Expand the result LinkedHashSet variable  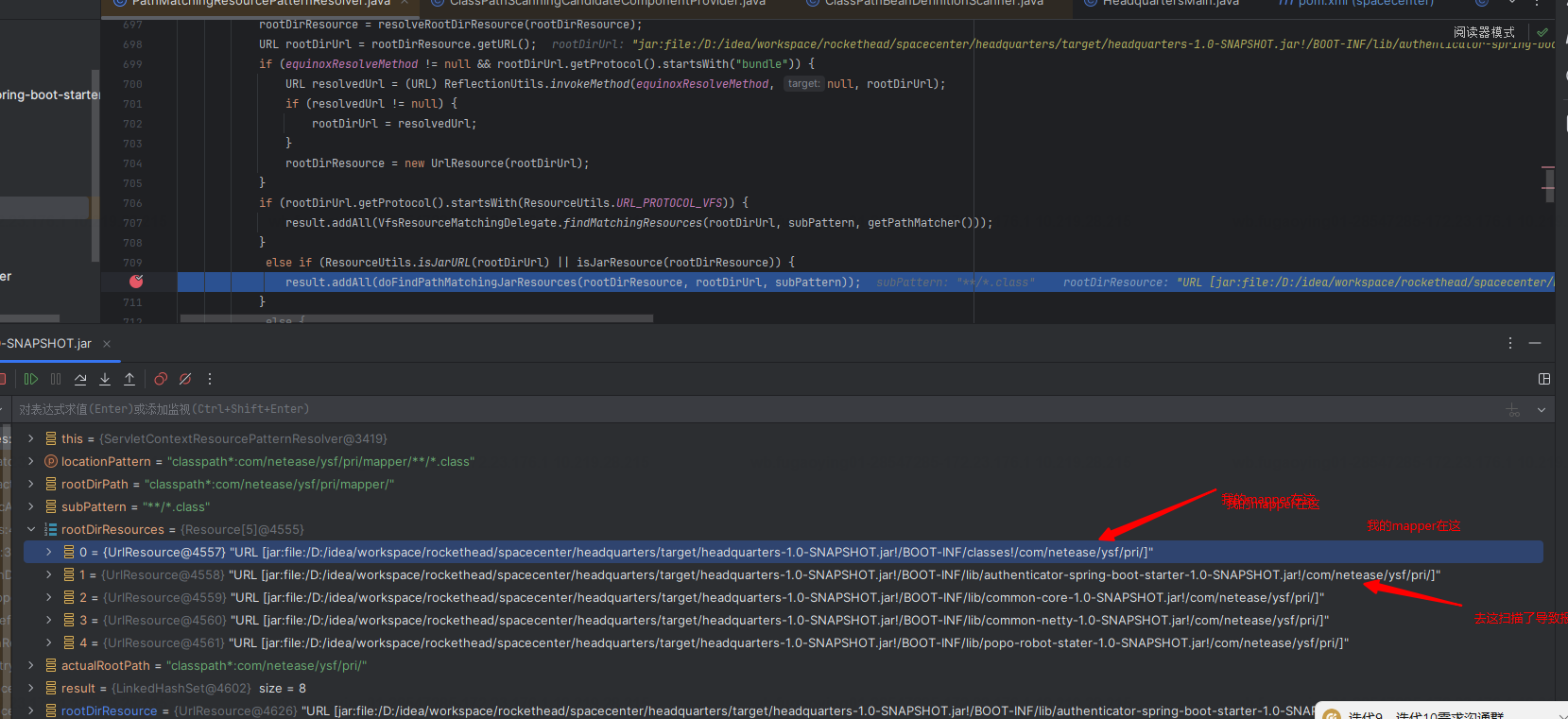click(x=31, y=688)
